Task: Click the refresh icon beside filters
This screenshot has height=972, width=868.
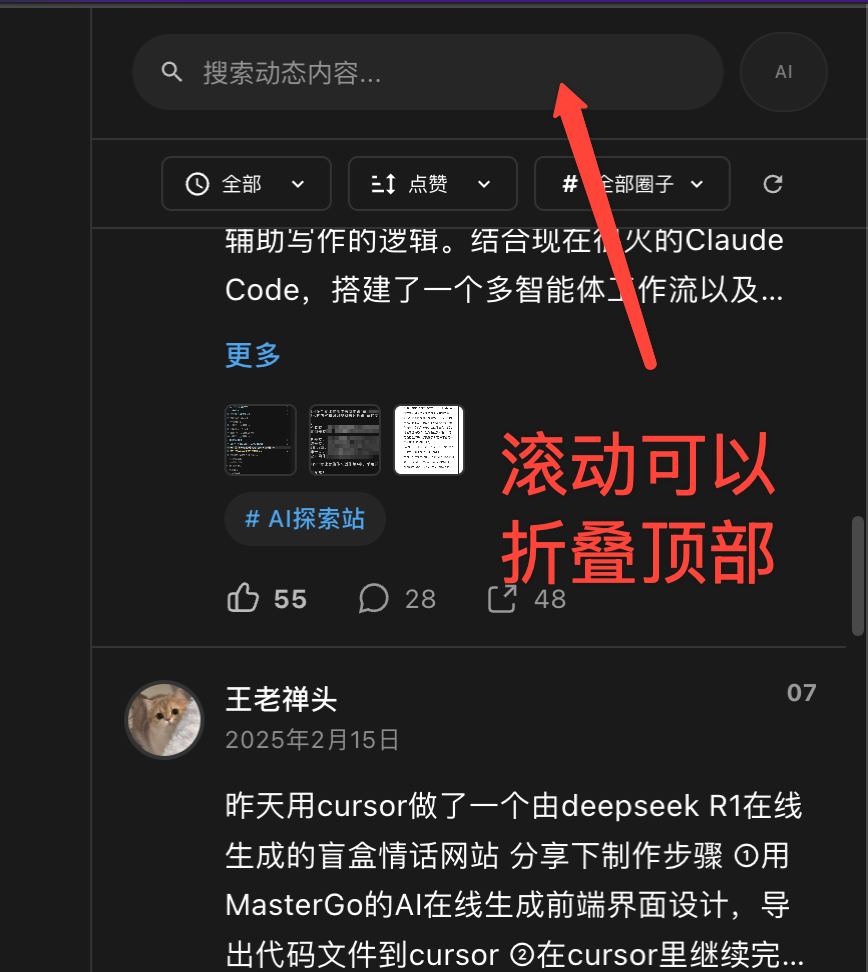Action: pos(773,183)
